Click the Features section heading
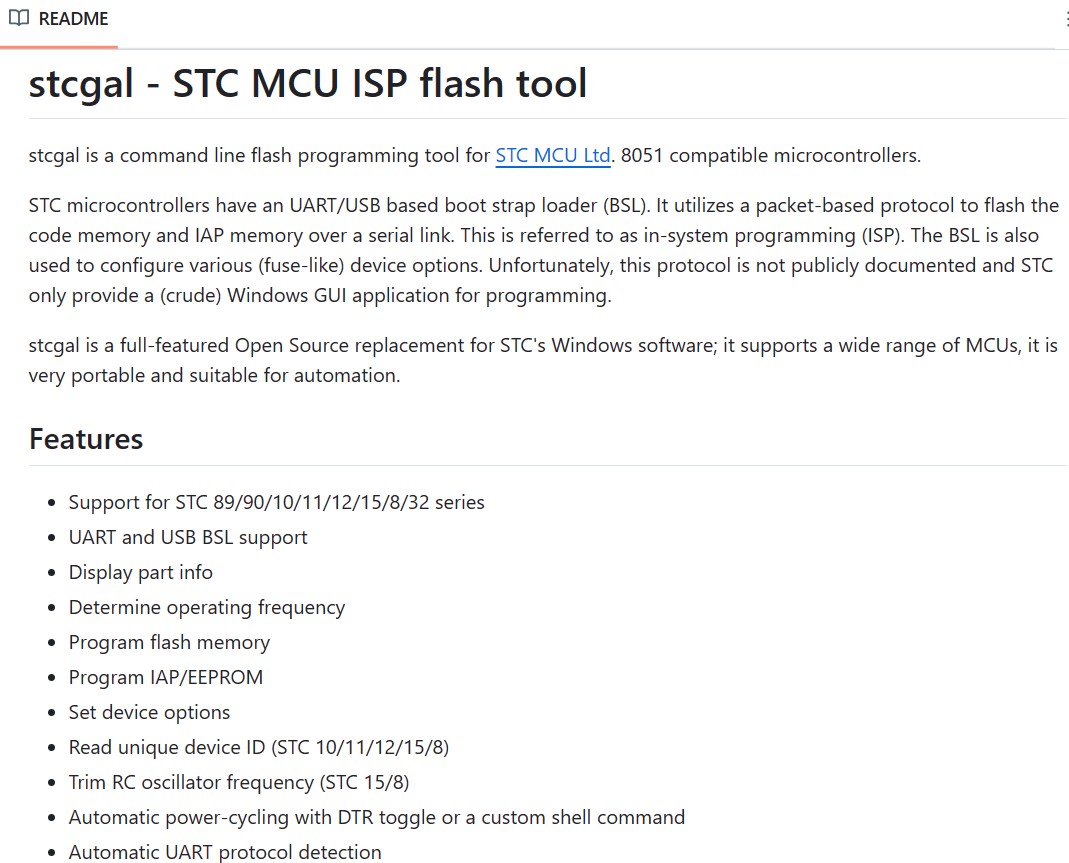 click(86, 439)
